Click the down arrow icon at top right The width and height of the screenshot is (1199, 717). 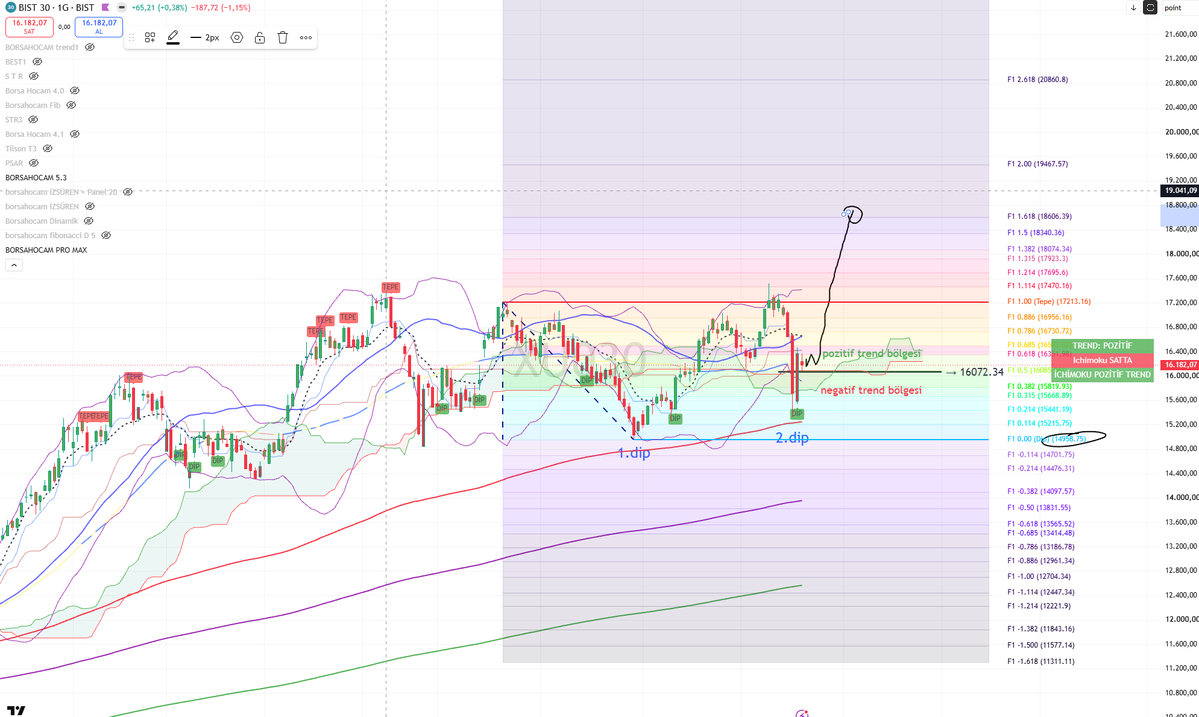(1133, 8)
